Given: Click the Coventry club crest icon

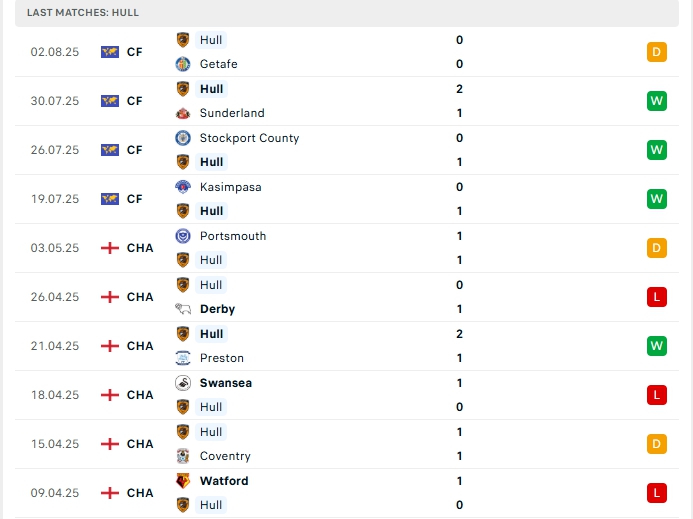Looking at the screenshot, I should [x=183, y=456].
